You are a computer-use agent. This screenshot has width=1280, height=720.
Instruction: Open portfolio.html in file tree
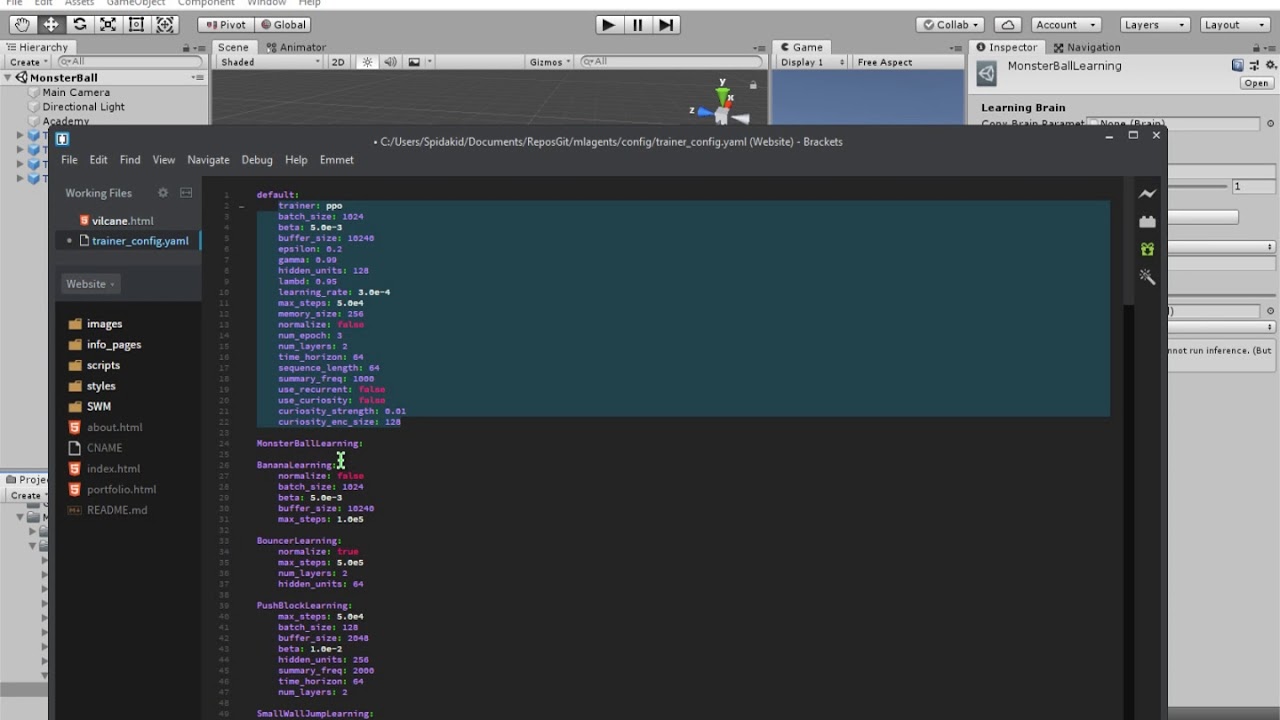coord(121,489)
